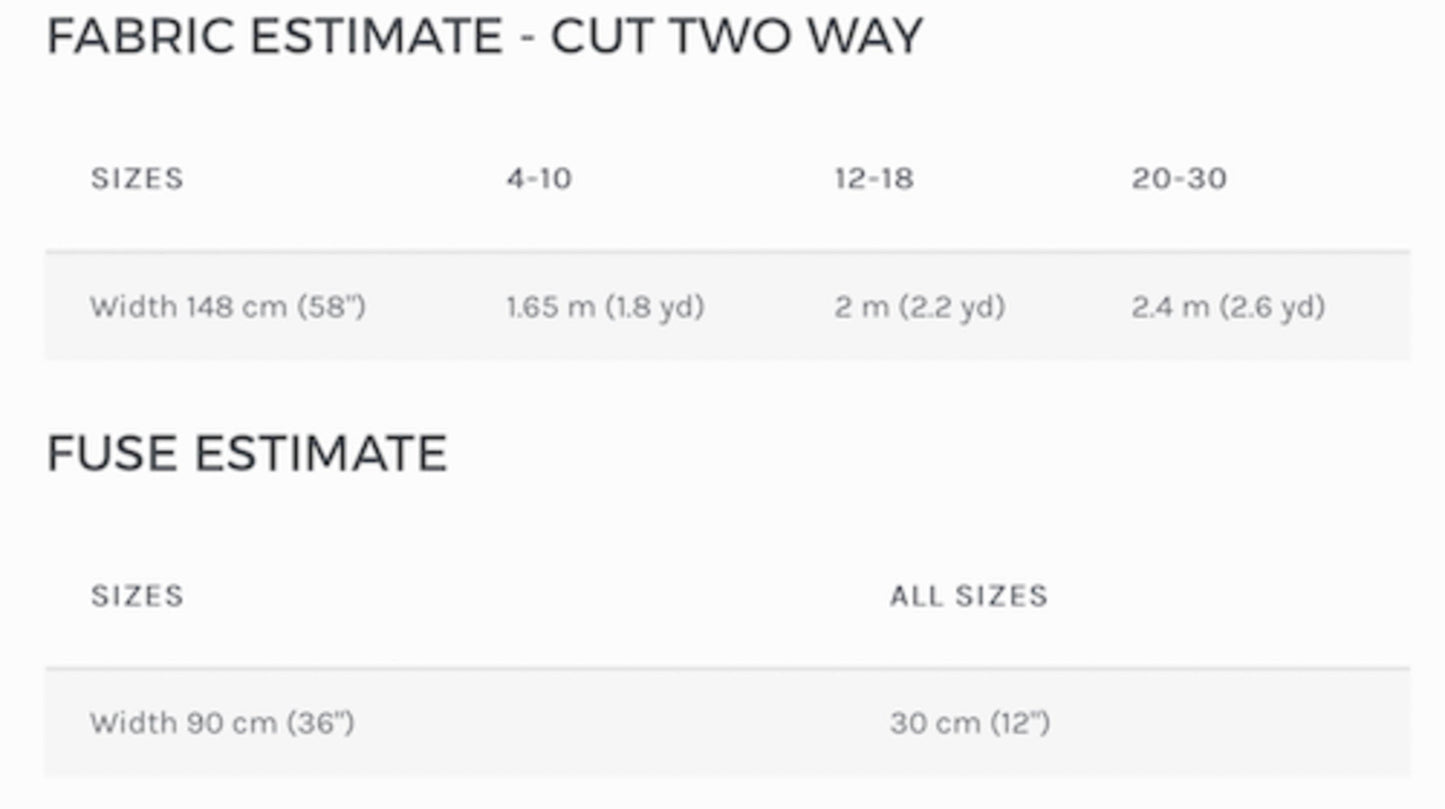Select the Width 148 cm (58") row label
Image resolution: width=1445 pixels, height=809 pixels.
click(228, 306)
